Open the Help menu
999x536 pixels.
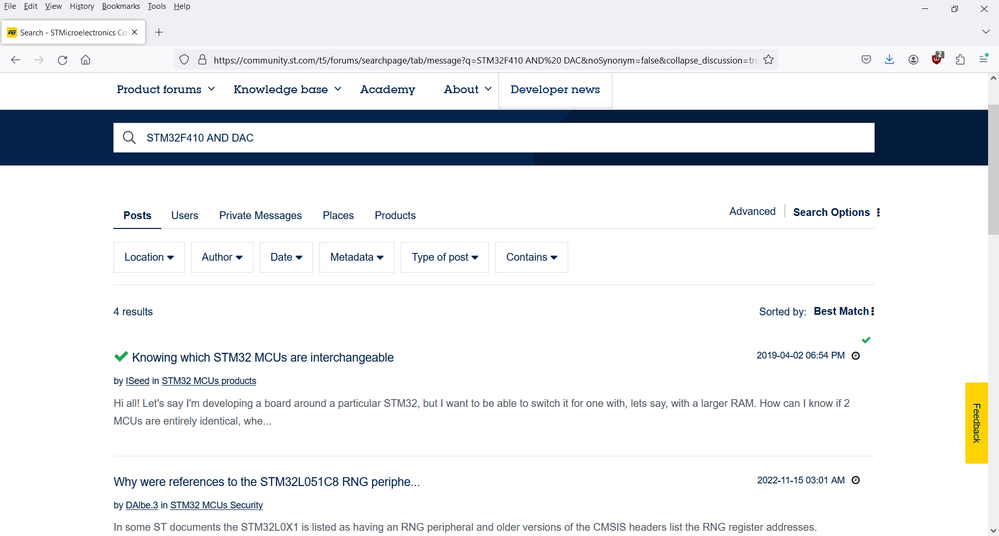coord(182,6)
